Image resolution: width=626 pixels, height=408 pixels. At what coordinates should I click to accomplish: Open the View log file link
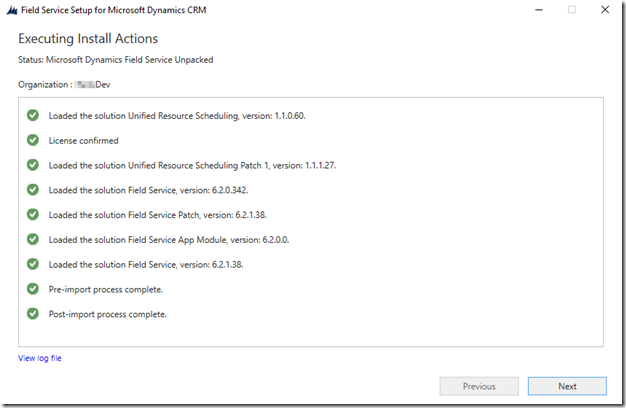tap(40, 358)
